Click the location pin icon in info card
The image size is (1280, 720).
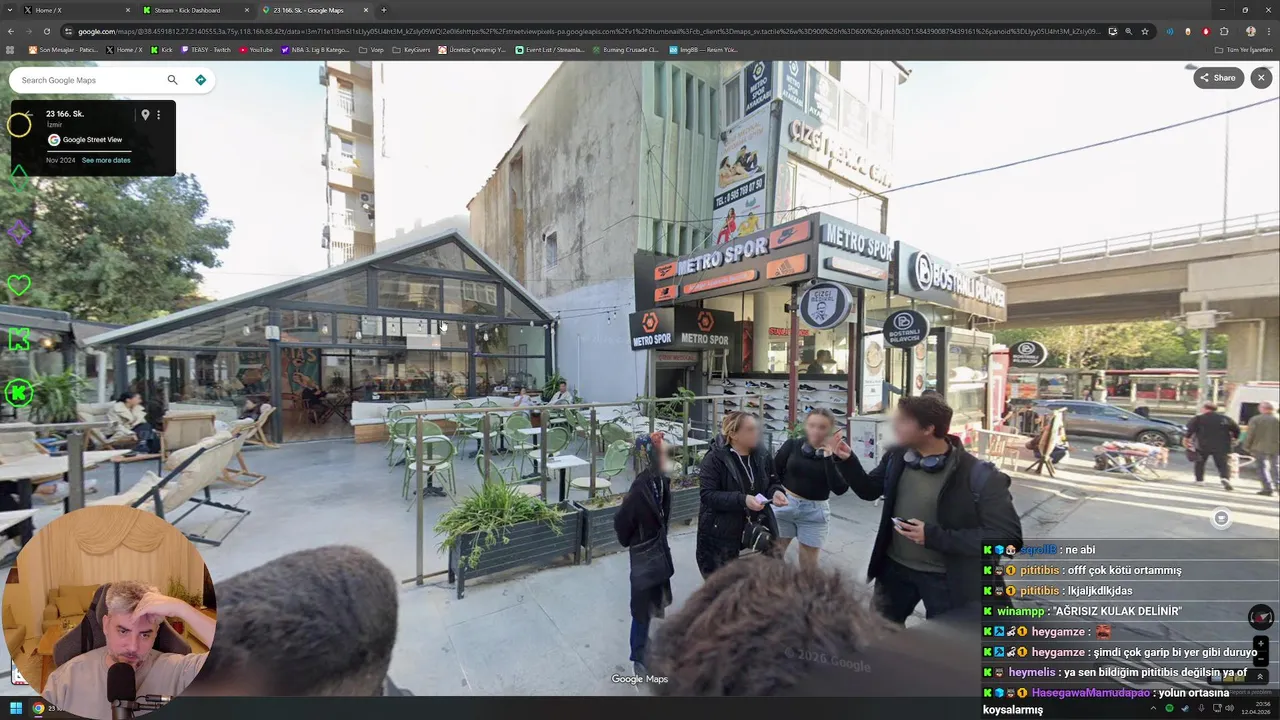[145, 114]
